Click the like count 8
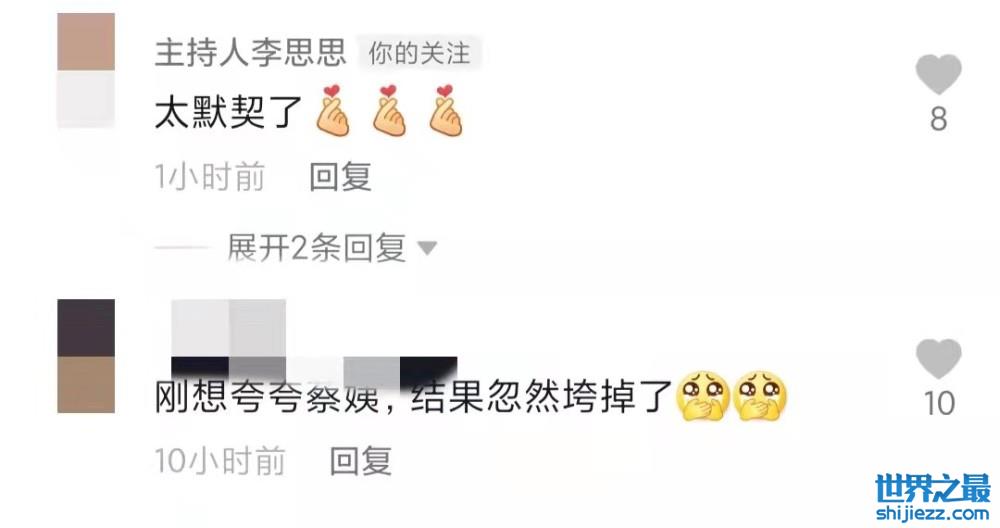Image resolution: width=1000 pixels, height=528 pixels. pos(938,119)
